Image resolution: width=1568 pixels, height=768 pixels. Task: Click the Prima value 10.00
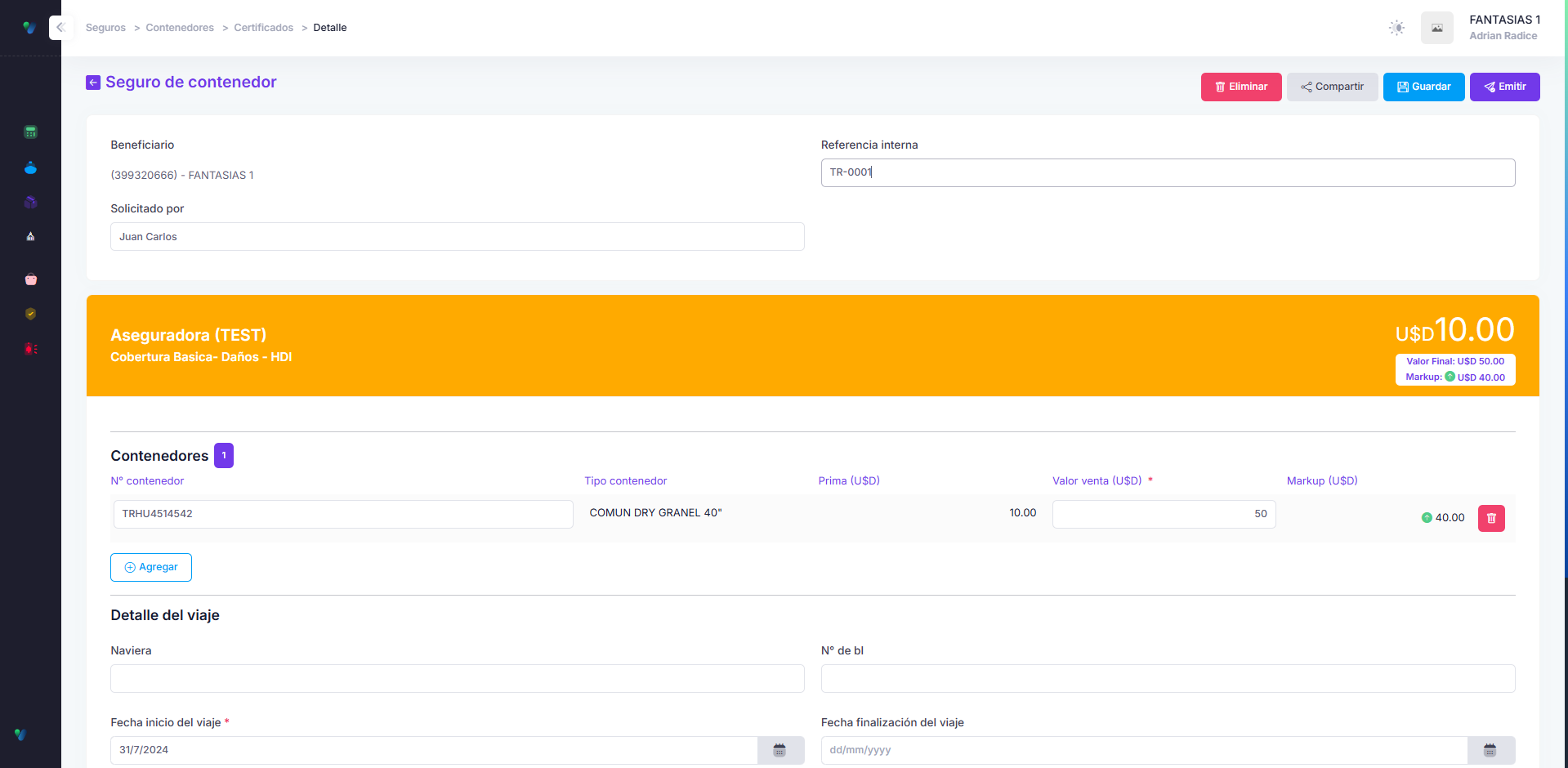pos(1022,513)
